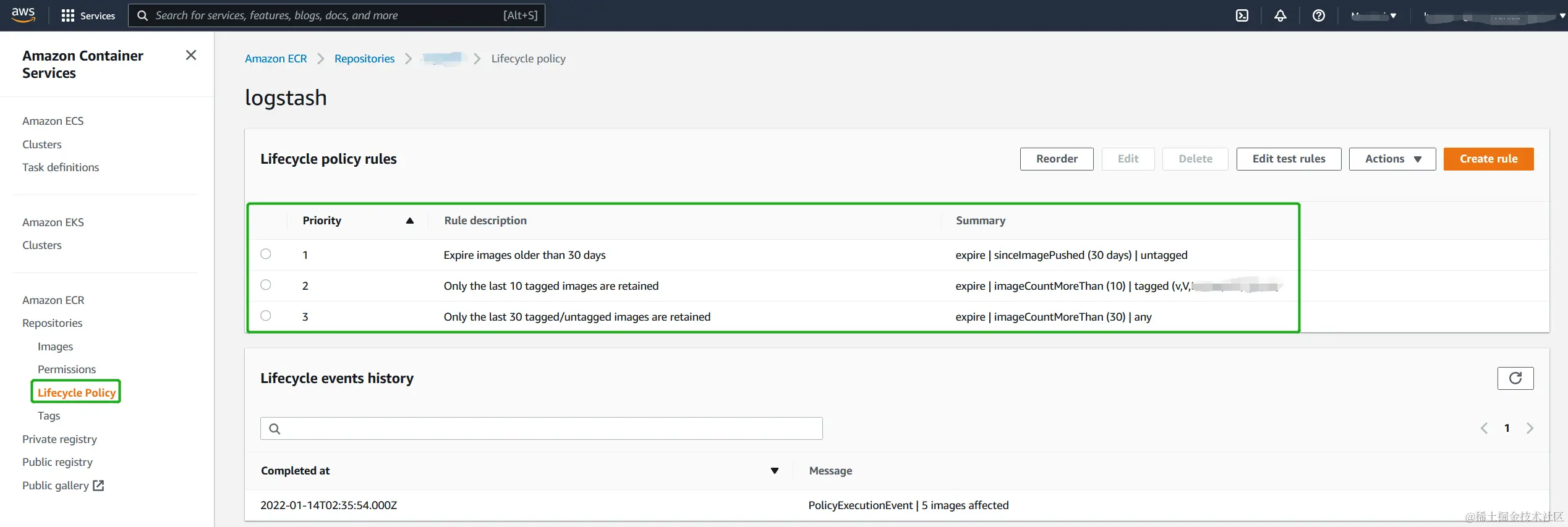Open the notifications bell
The width and height of the screenshot is (1568, 527).
click(1280, 15)
